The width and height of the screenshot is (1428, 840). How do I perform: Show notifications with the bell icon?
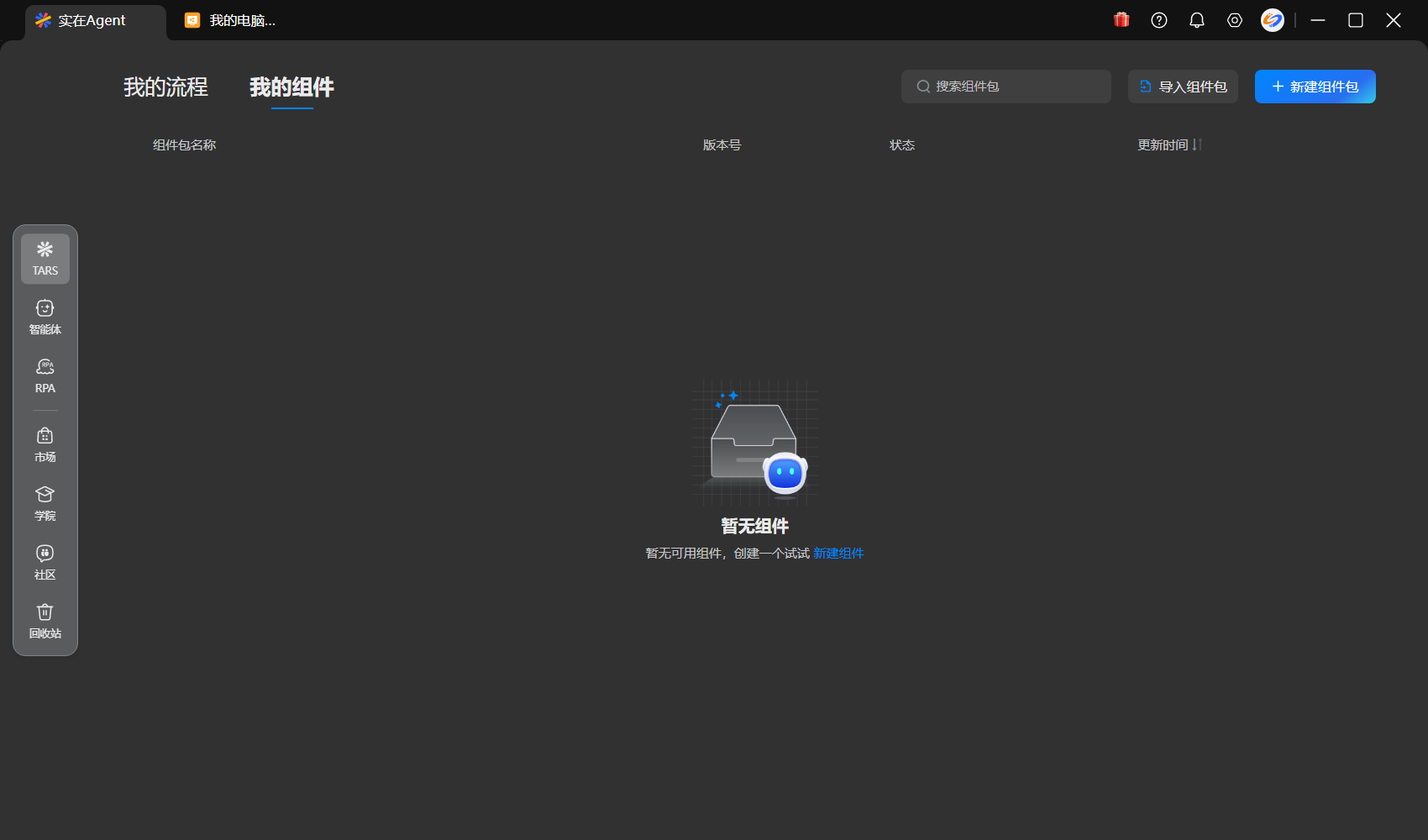(1197, 20)
